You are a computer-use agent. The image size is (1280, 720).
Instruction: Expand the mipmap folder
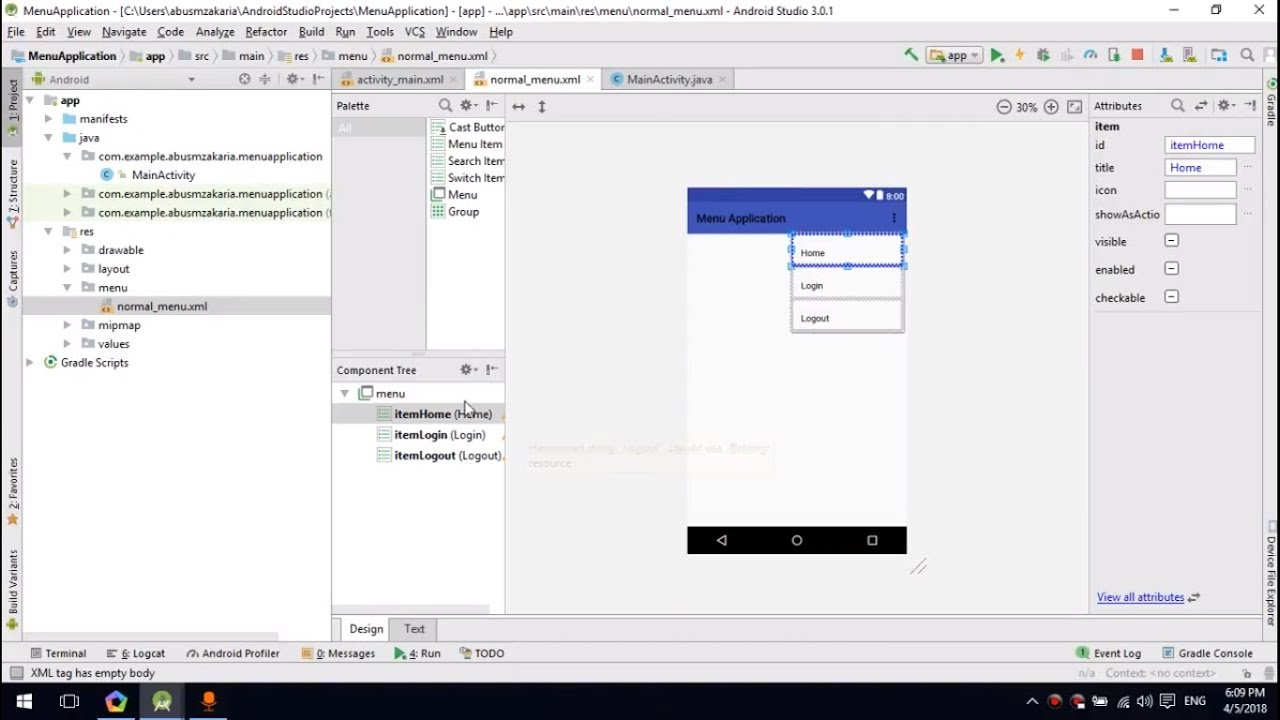pyautogui.click(x=67, y=325)
